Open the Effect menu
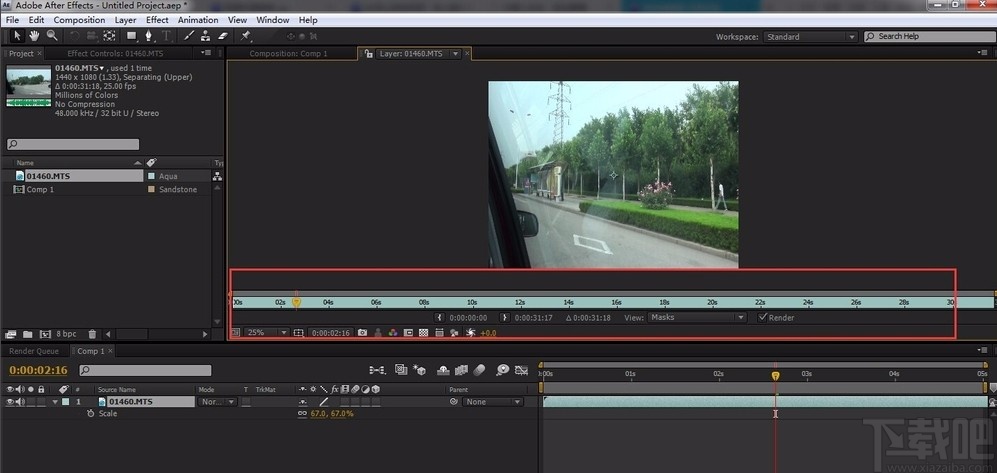The height and width of the screenshot is (473, 997). (x=157, y=20)
